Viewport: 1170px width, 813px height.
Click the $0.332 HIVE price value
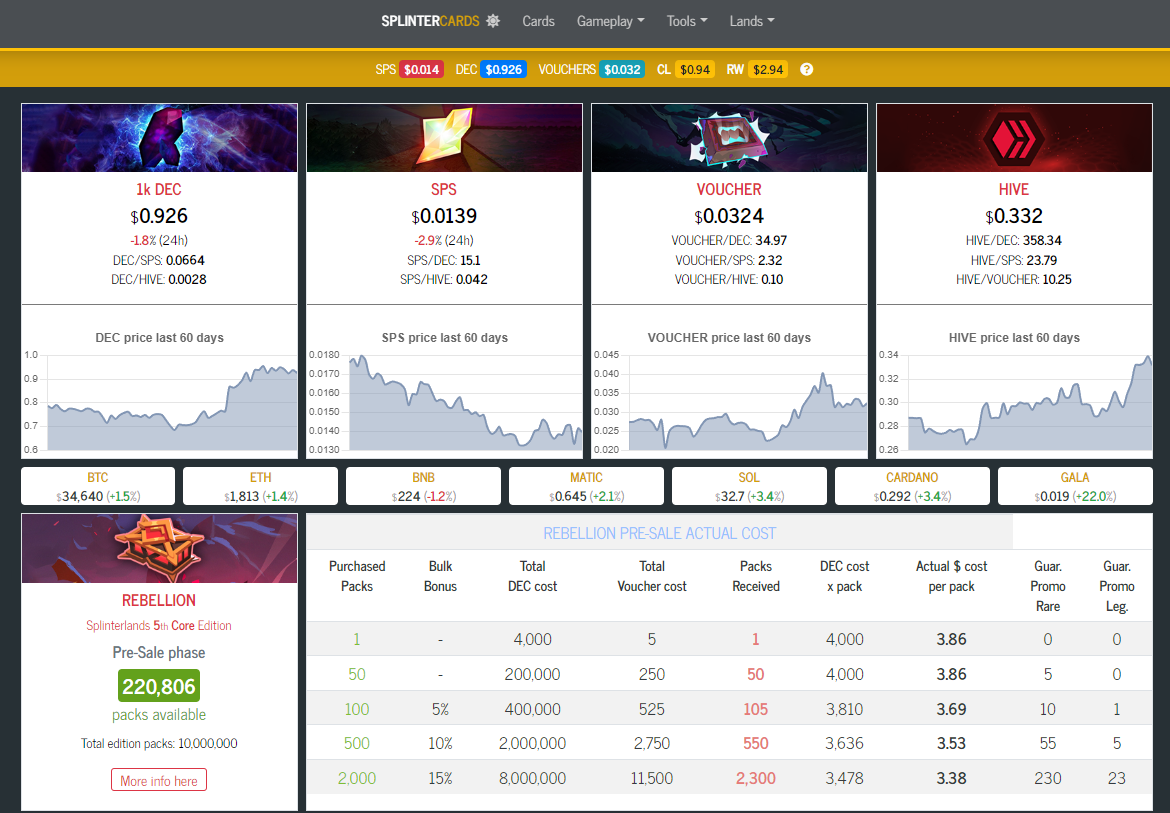(1014, 216)
